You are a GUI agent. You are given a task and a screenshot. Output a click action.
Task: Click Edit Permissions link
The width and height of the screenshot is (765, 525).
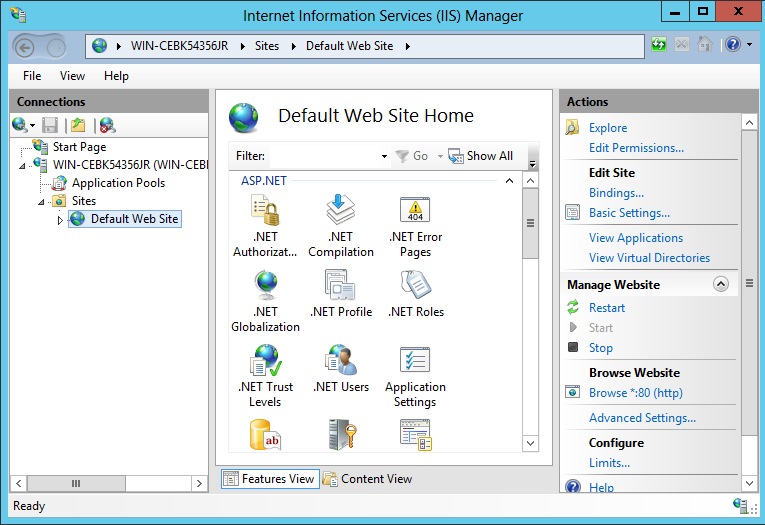(636, 148)
